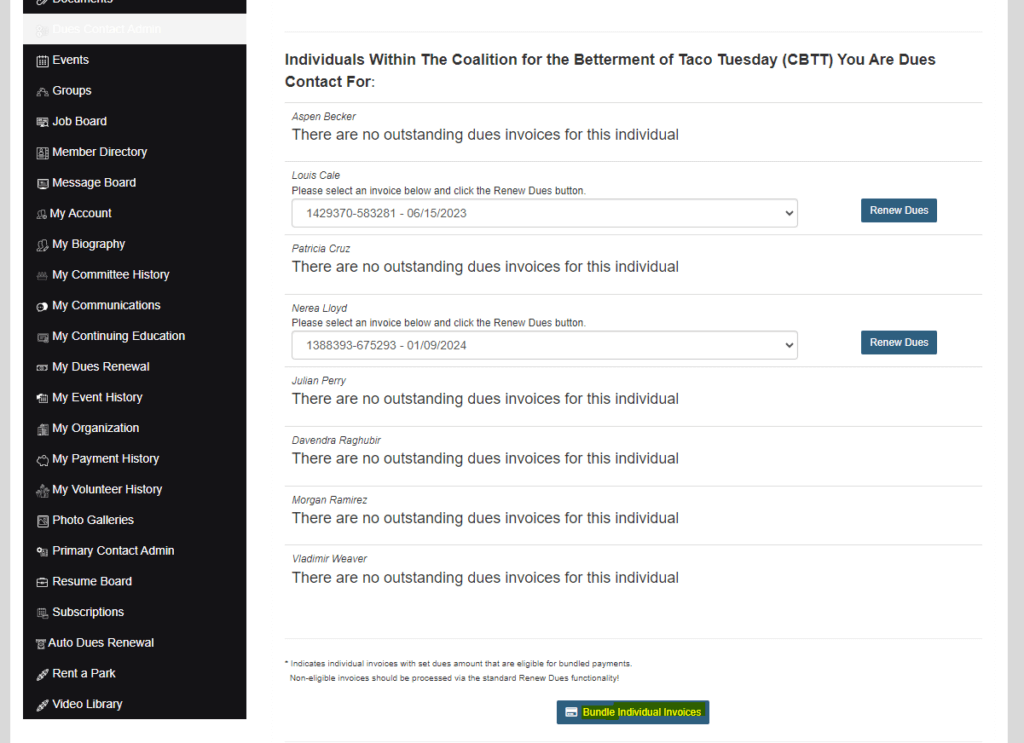Renew dues for Nerea Lloyd

pyautogui.click(x=898, y=343)
